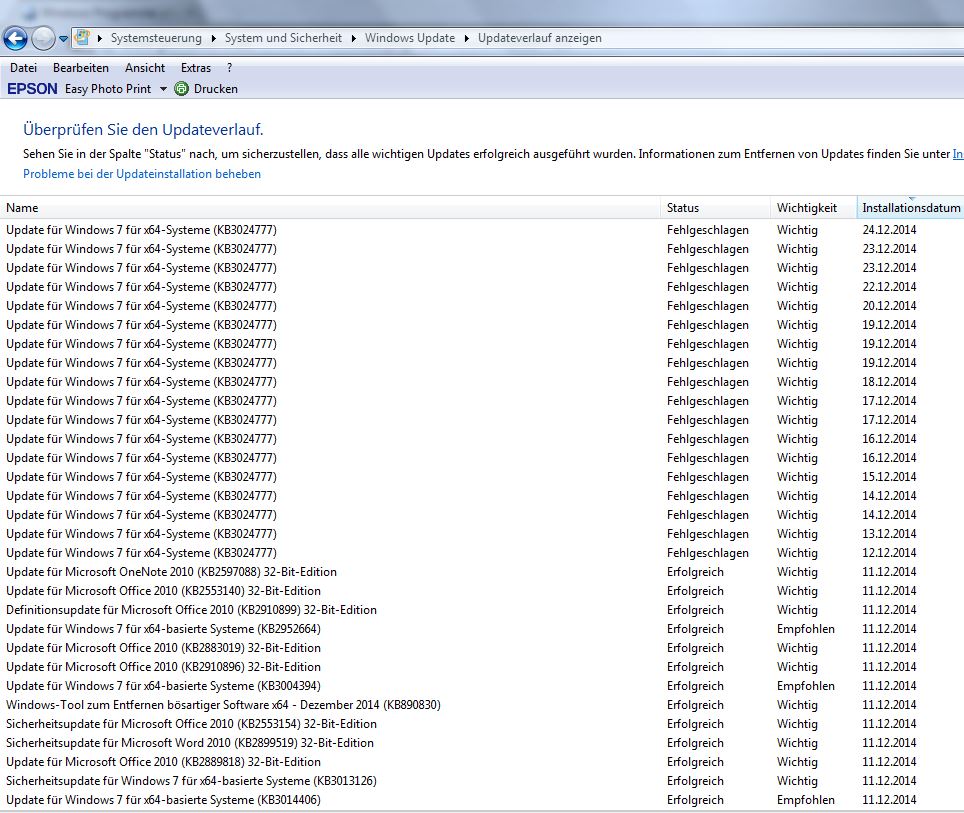The width and height of the screenshot is (964, 813).
Task: Open Probleme bei der Updateinstallation beheben link
Action: click(x=142, y=174)
